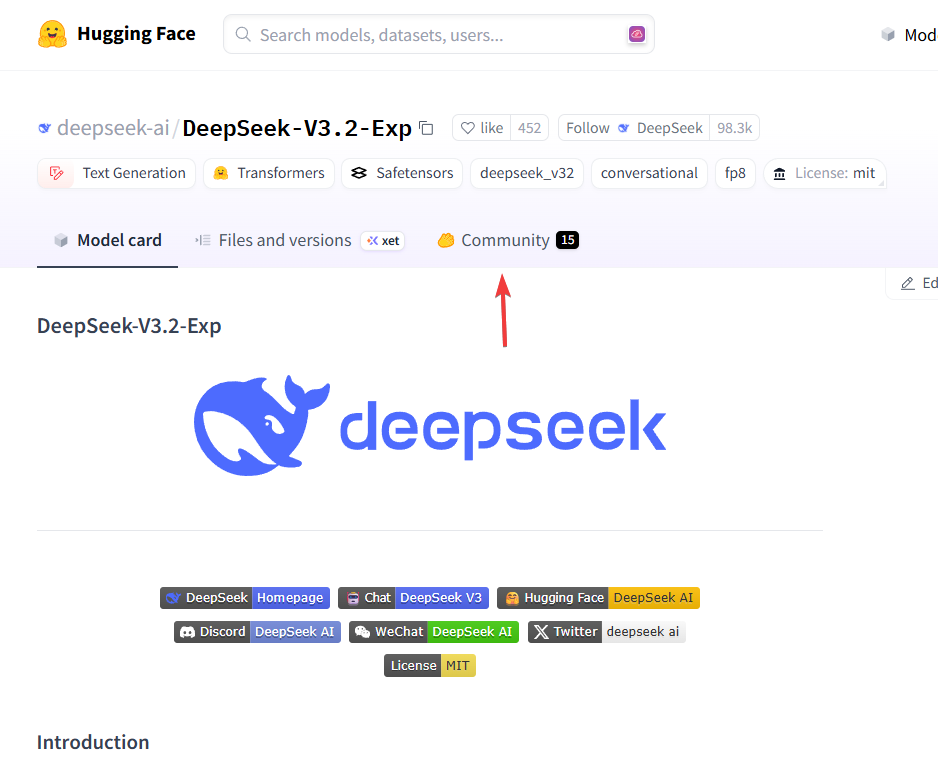Open the Twitter deepseek ai badge
938x761 pixels.
(x=607, y=632)
